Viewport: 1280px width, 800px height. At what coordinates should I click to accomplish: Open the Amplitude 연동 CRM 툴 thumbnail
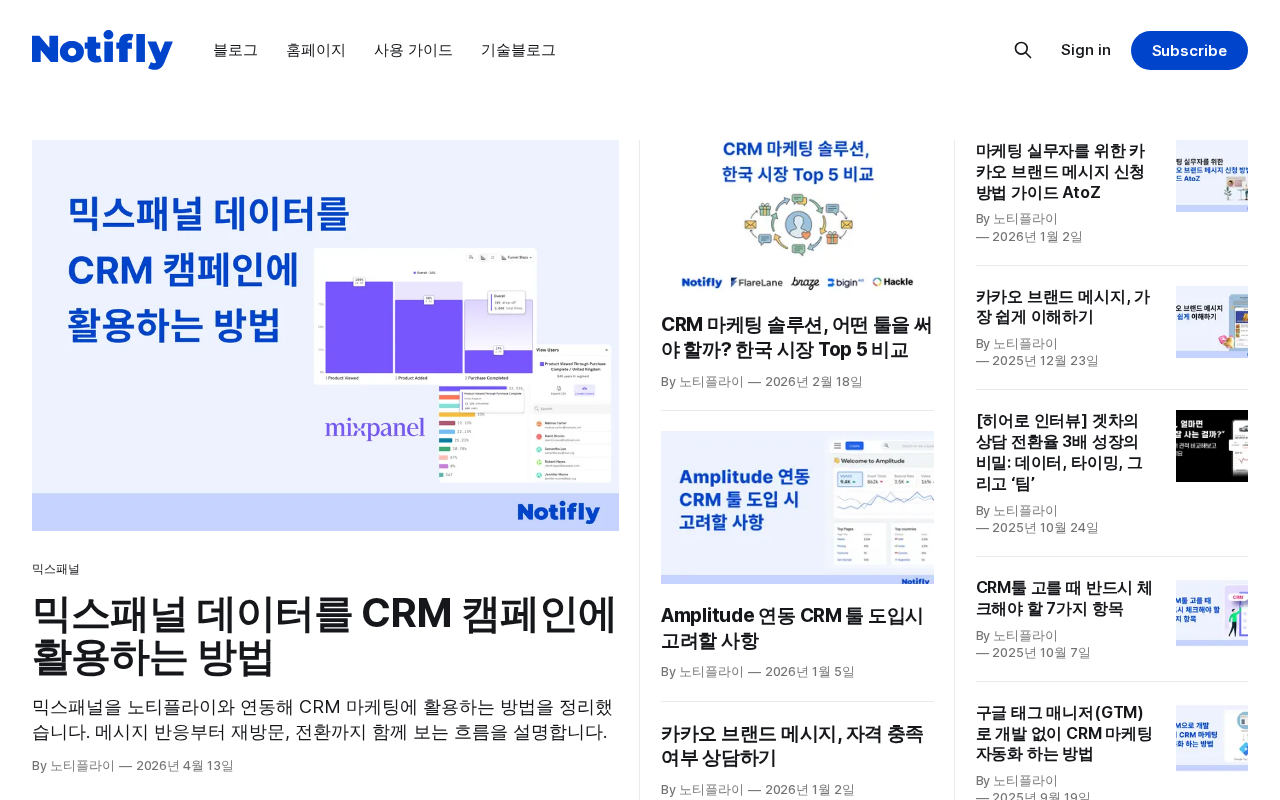pos(797,507)
